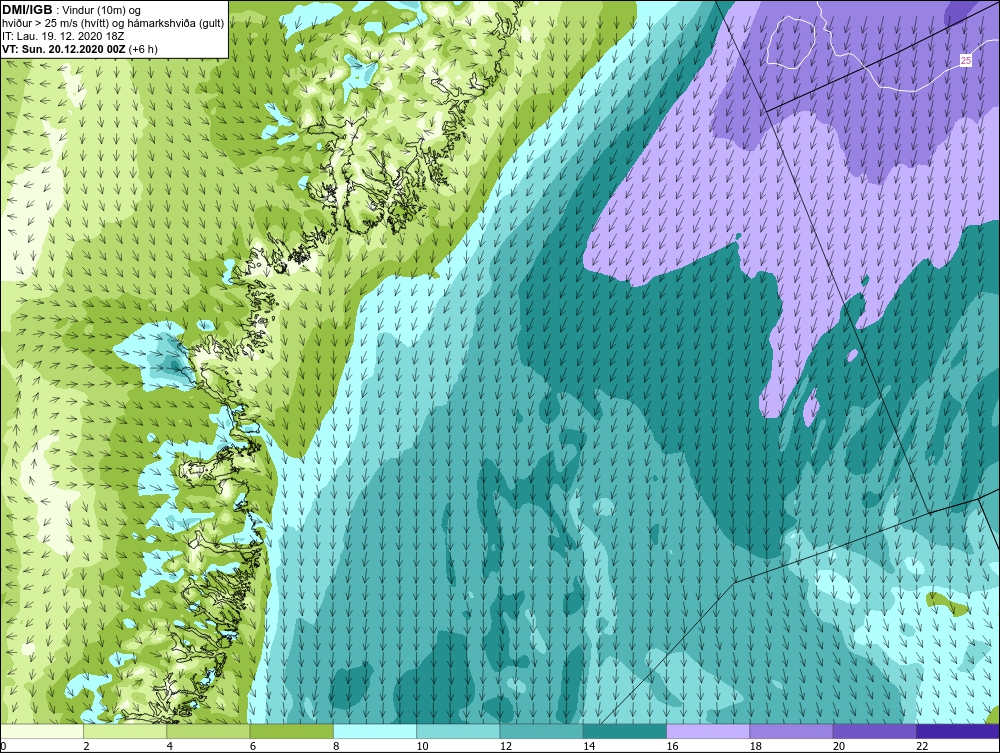This screenshot has width=1000, height=753.
Task: Click the 25 gust contour label
Action: [966, 61]
